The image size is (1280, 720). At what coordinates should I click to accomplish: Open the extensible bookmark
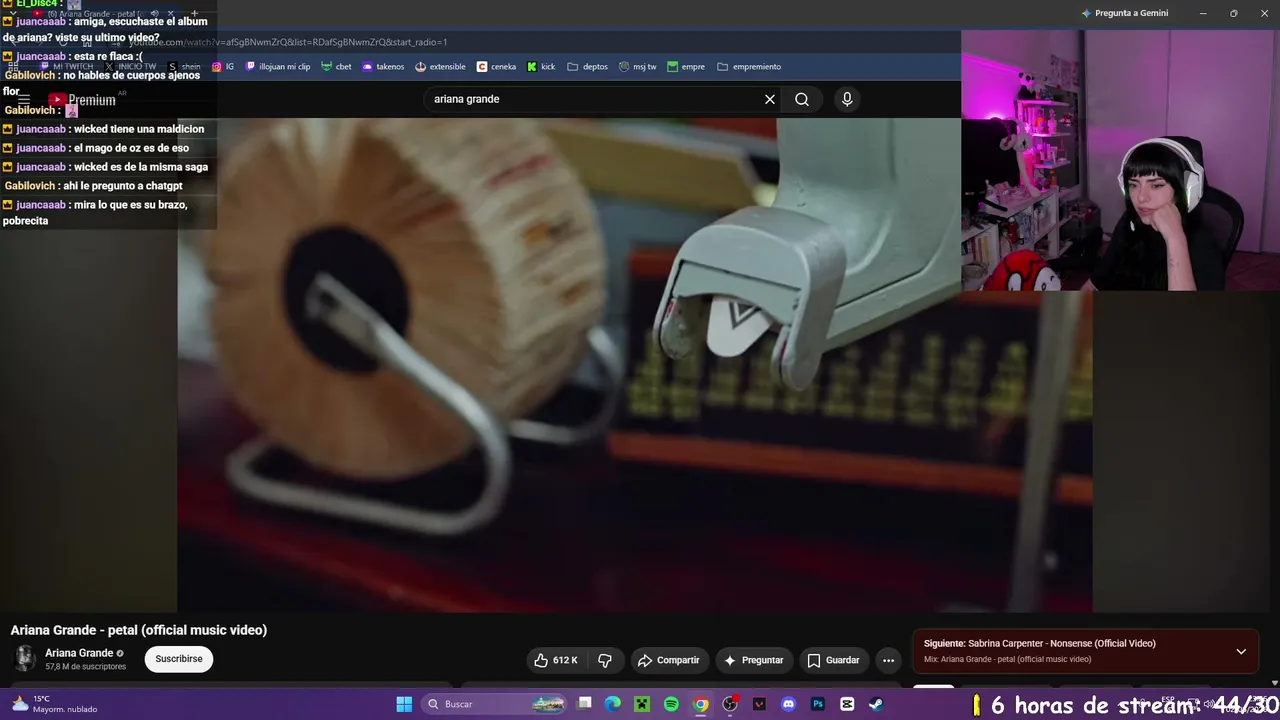pos(440,67)
